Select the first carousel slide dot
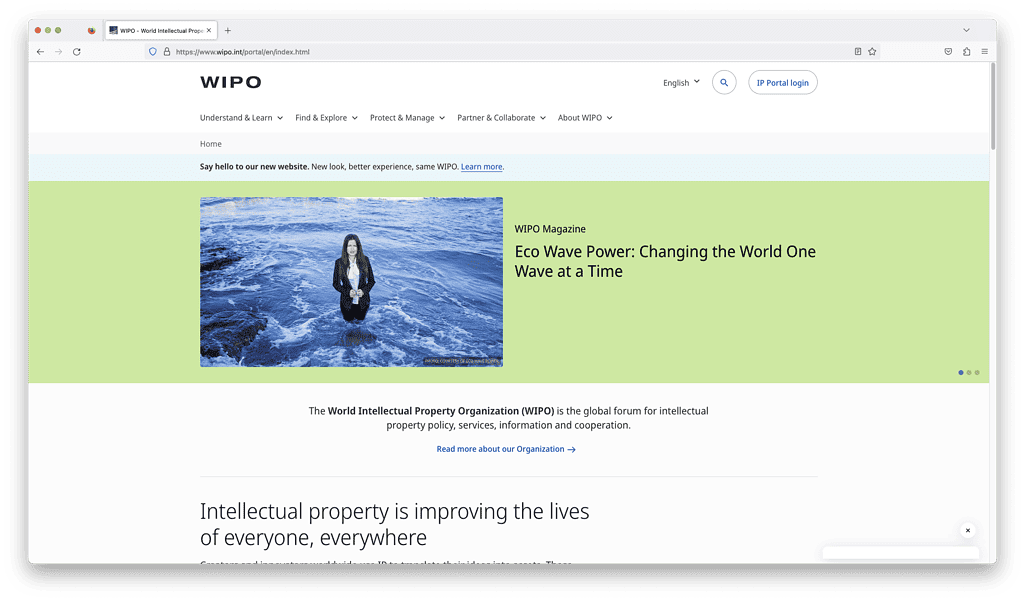Viewport: 1023px width, 601px height. click(960, 373)
